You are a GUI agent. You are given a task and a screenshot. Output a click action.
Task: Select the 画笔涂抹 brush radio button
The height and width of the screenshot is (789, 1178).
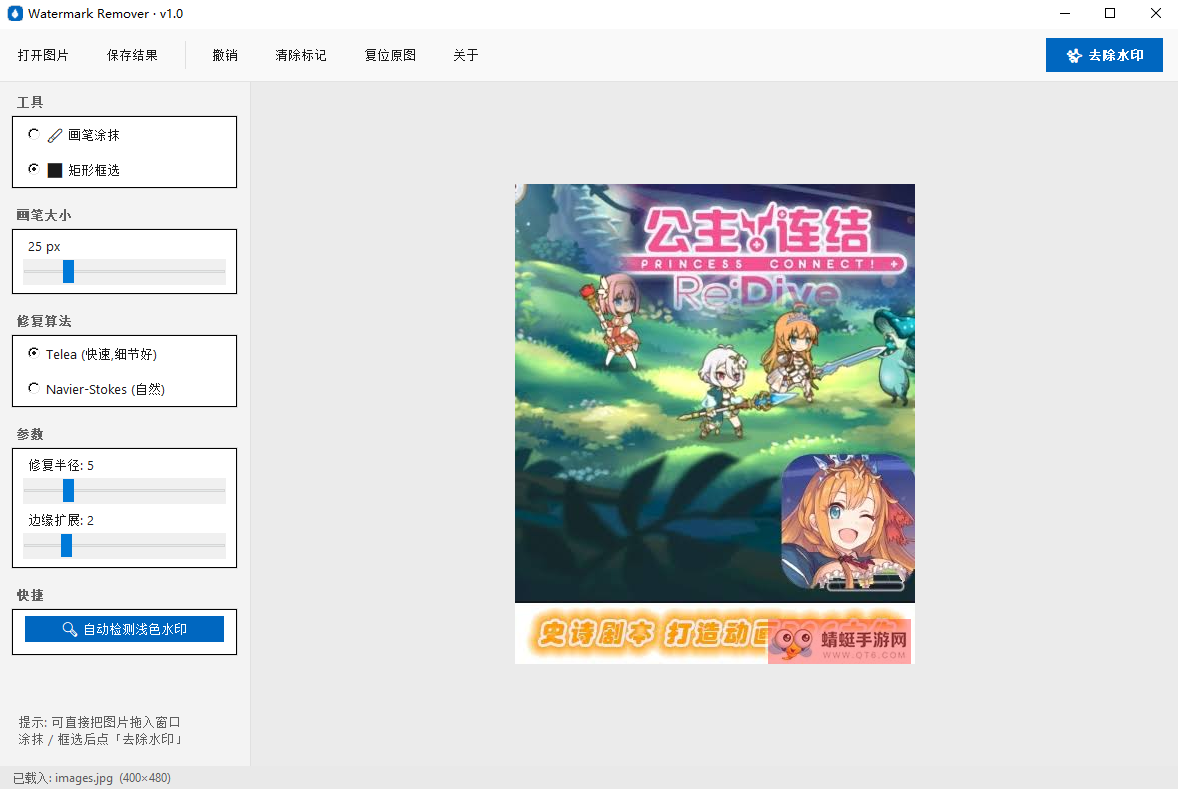(34, 134)
